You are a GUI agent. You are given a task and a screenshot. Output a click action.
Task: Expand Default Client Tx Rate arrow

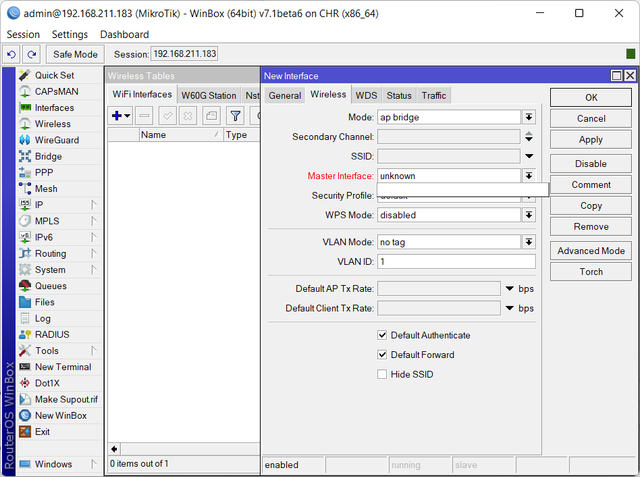tap(510, 308)
